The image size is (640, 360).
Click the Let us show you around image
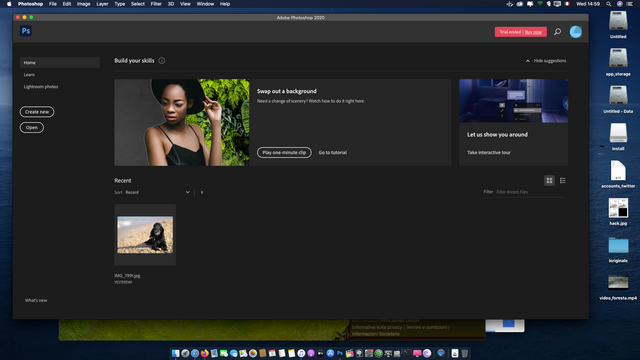click(x=513, y=101)
